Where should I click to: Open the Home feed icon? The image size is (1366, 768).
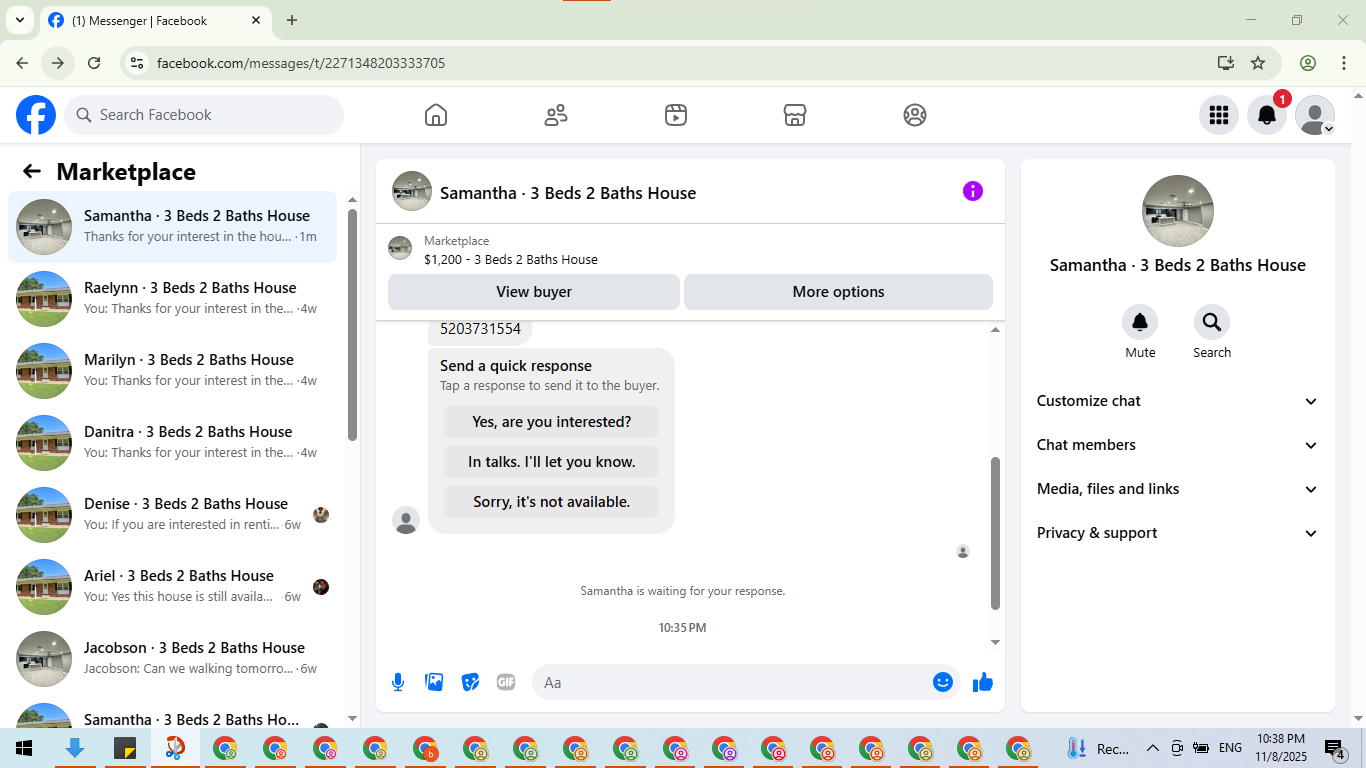(436, 115)
